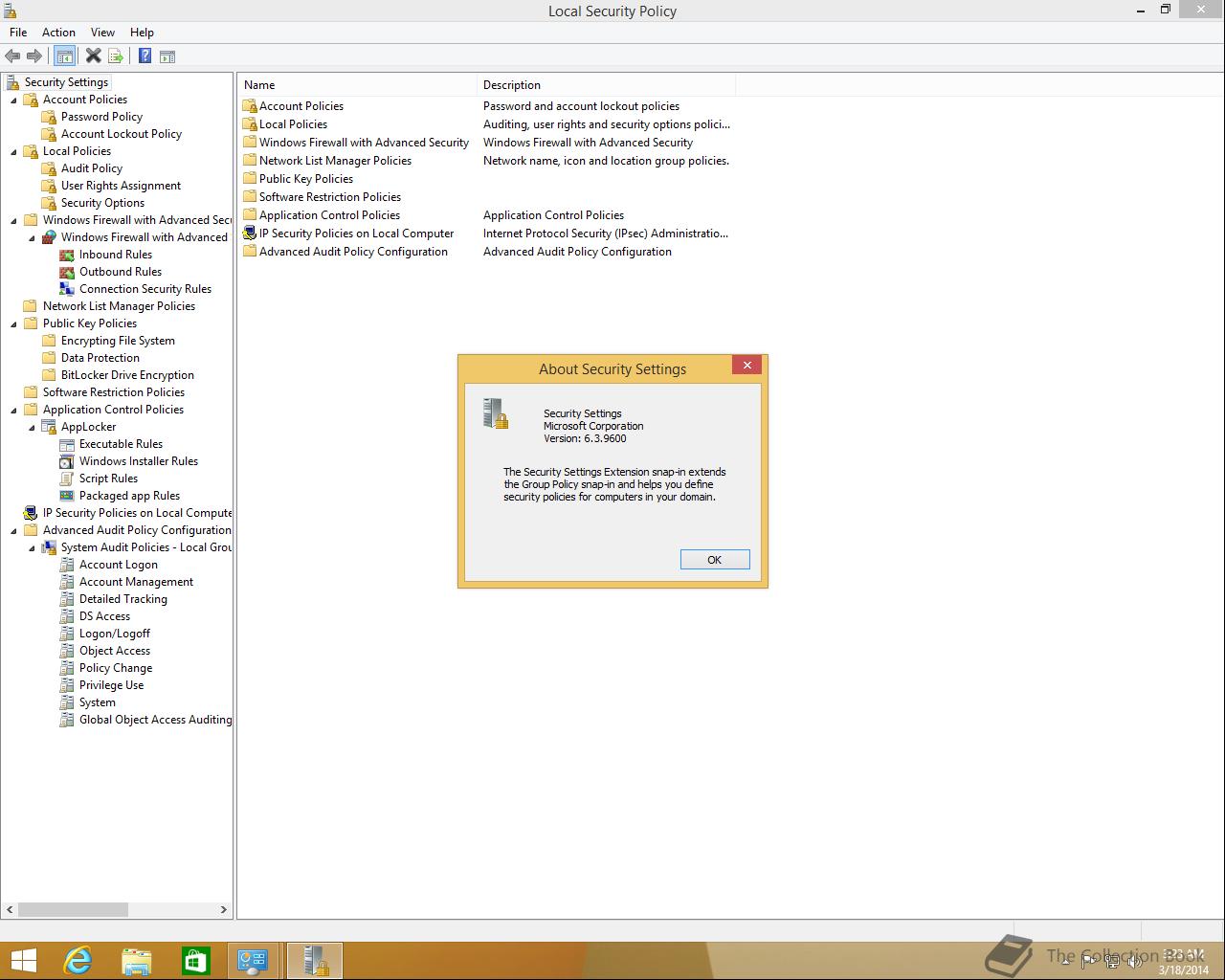Image resolution: width=1225 pixels, height=980 pixels.
Task: Click Outbound Rules icon in tree
Action: 67,272
